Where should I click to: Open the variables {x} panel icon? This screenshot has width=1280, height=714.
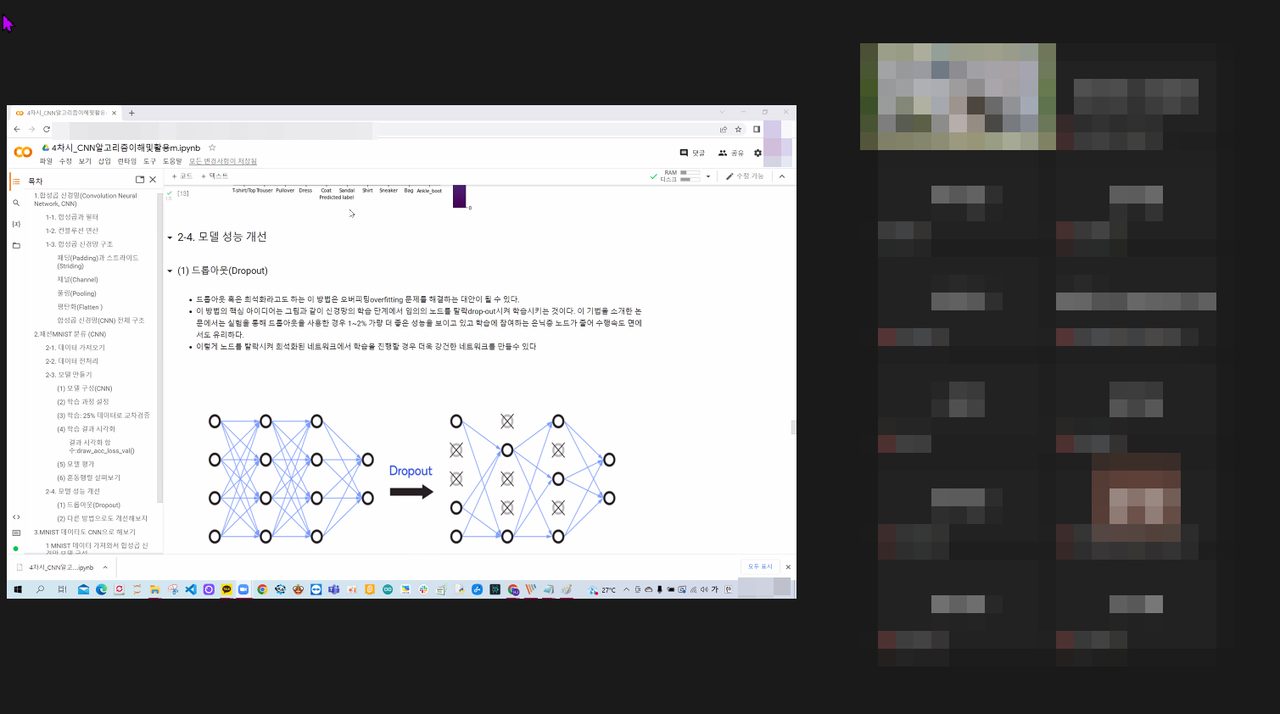click(16, 223)
